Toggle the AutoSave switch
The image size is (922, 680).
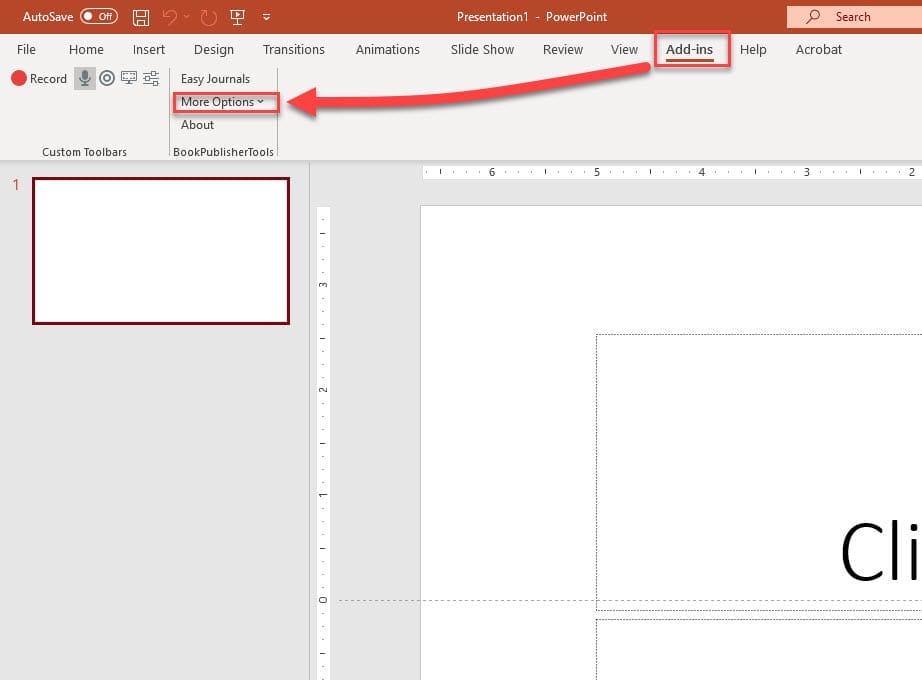pos(98,17)
